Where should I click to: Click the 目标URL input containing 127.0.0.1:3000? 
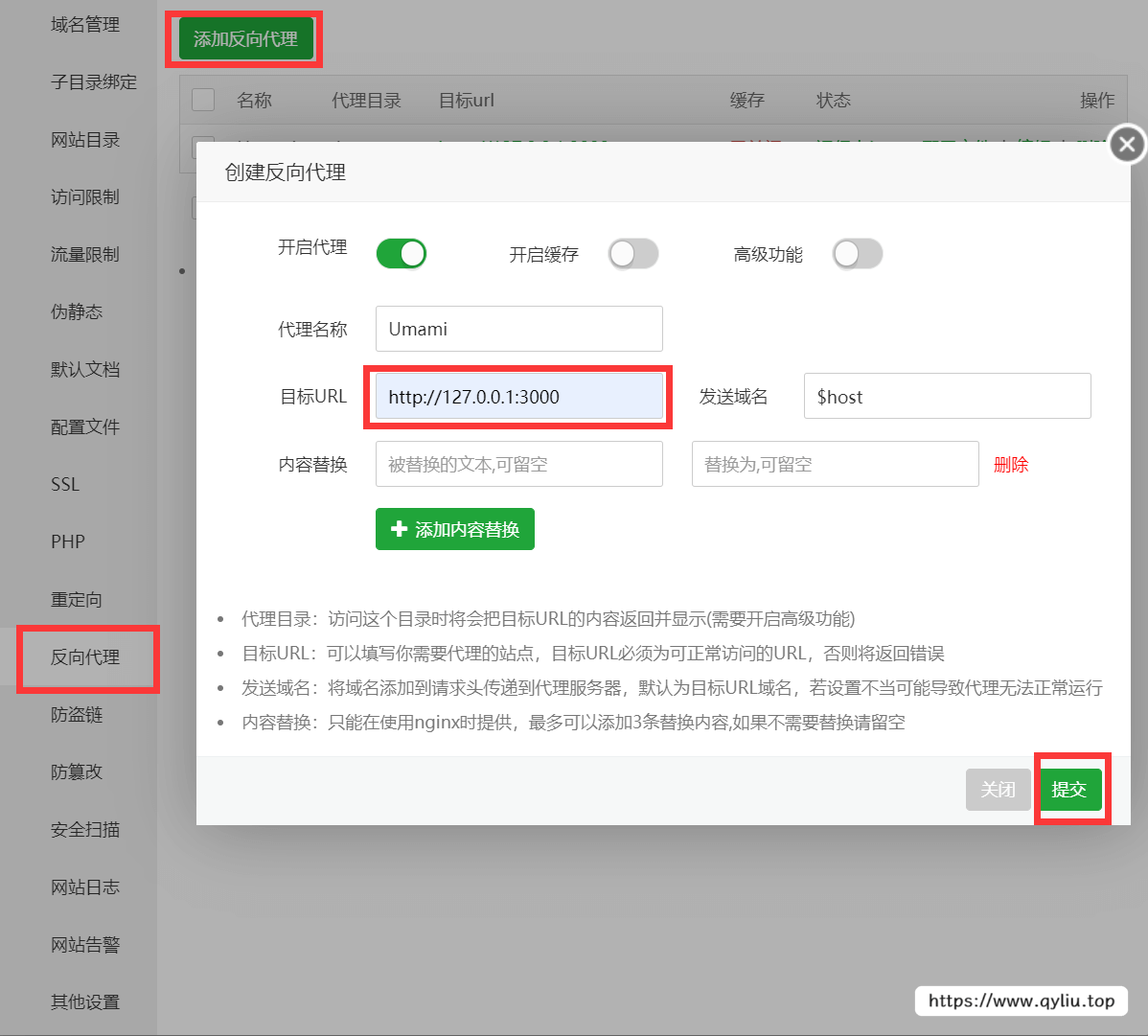point(518,395)
